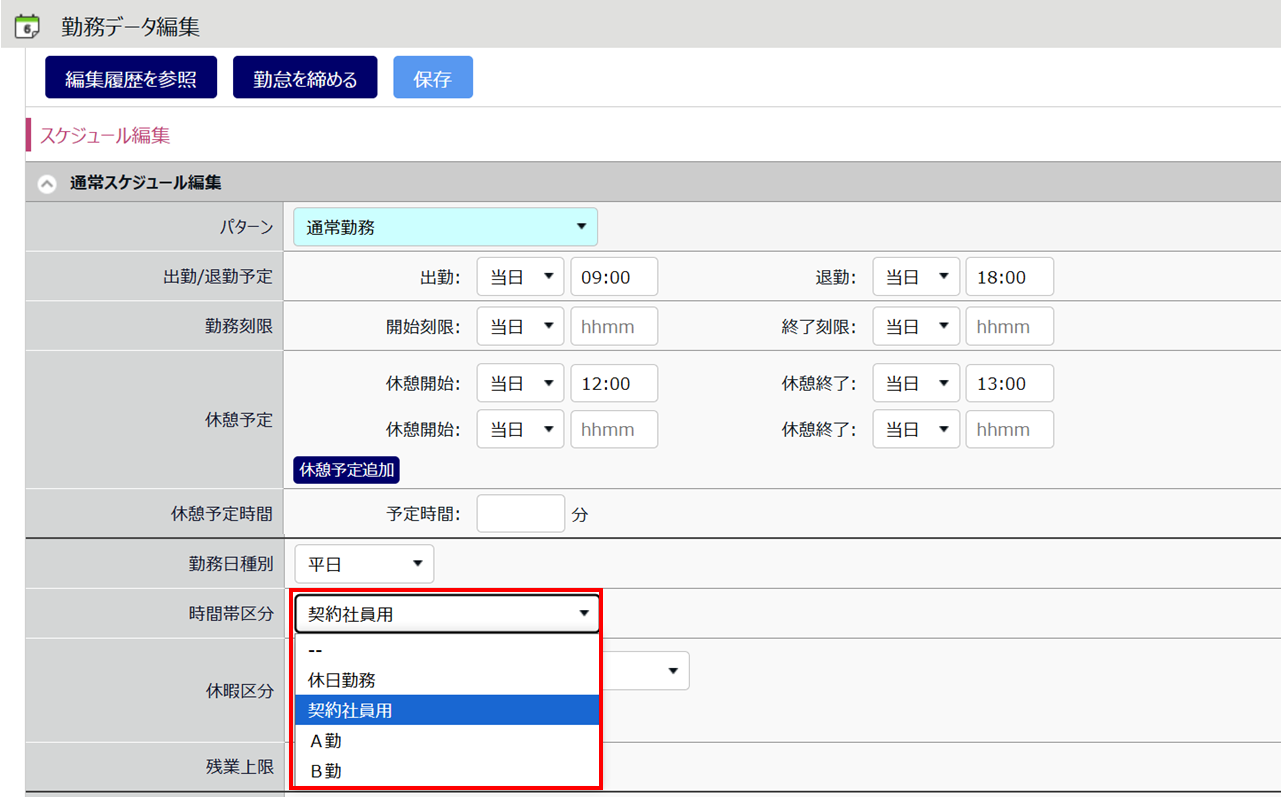
Task: Click the calendar icon beside 勤務データ編集
Action: click(x=27, y=26)
